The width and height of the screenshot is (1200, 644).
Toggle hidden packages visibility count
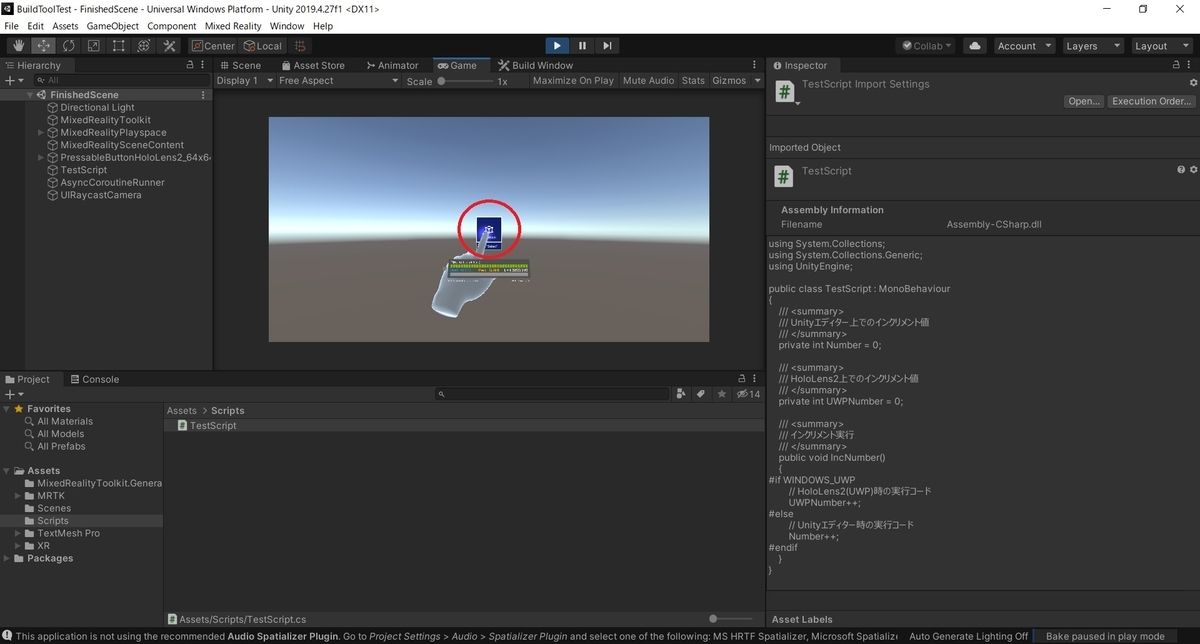pos(748,394)
